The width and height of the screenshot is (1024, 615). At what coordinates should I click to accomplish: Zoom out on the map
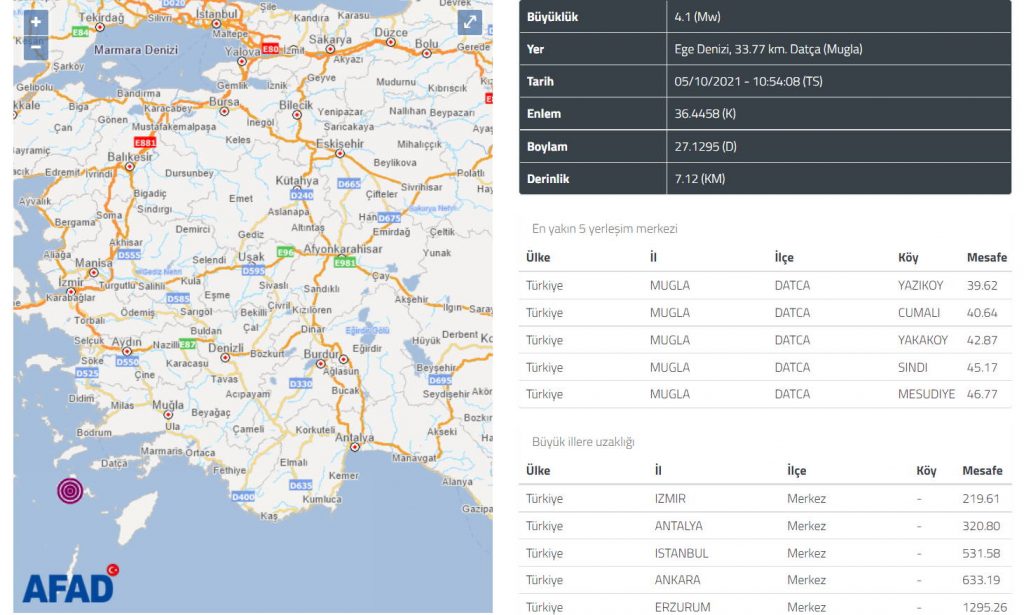(36, 46)
